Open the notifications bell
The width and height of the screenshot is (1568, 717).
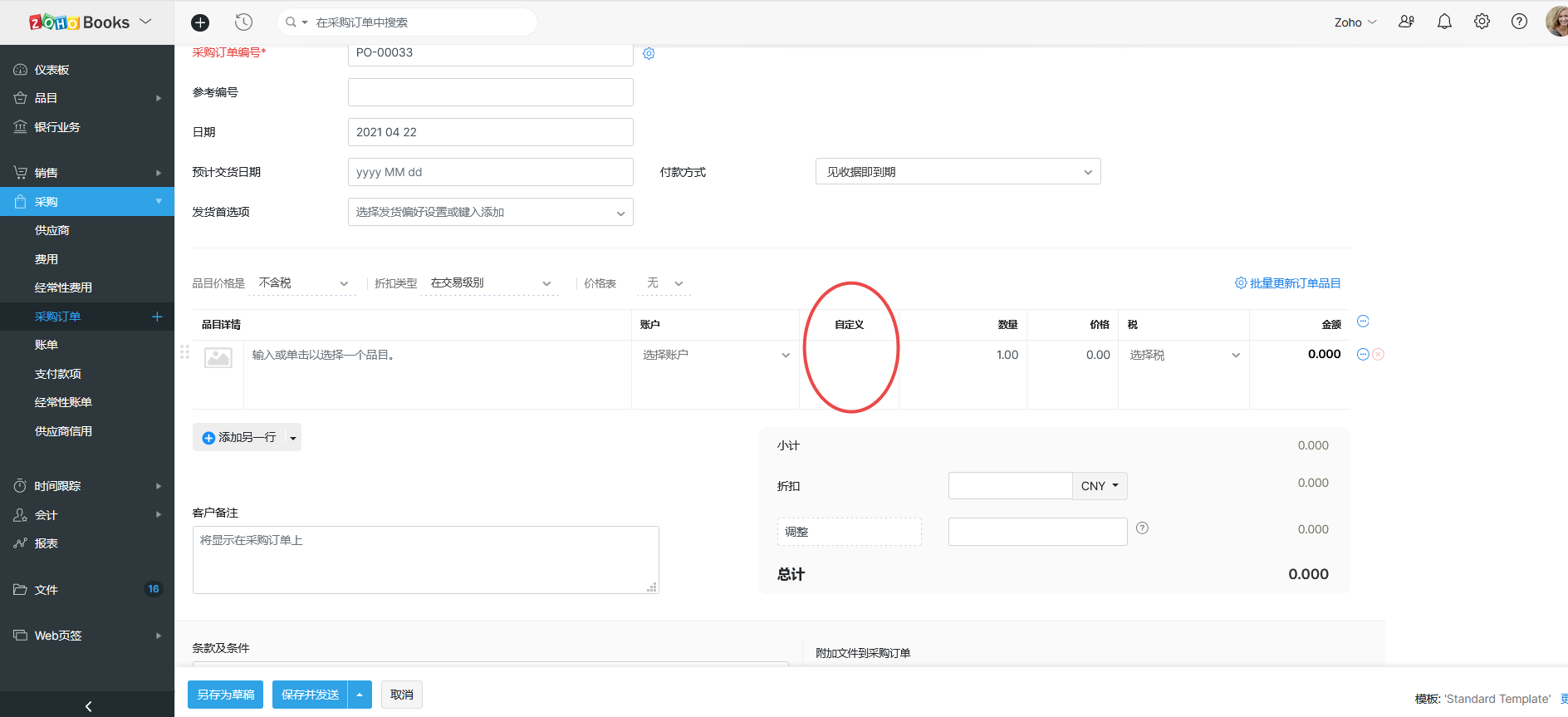pyautogui.click(x=1444, y=22)
